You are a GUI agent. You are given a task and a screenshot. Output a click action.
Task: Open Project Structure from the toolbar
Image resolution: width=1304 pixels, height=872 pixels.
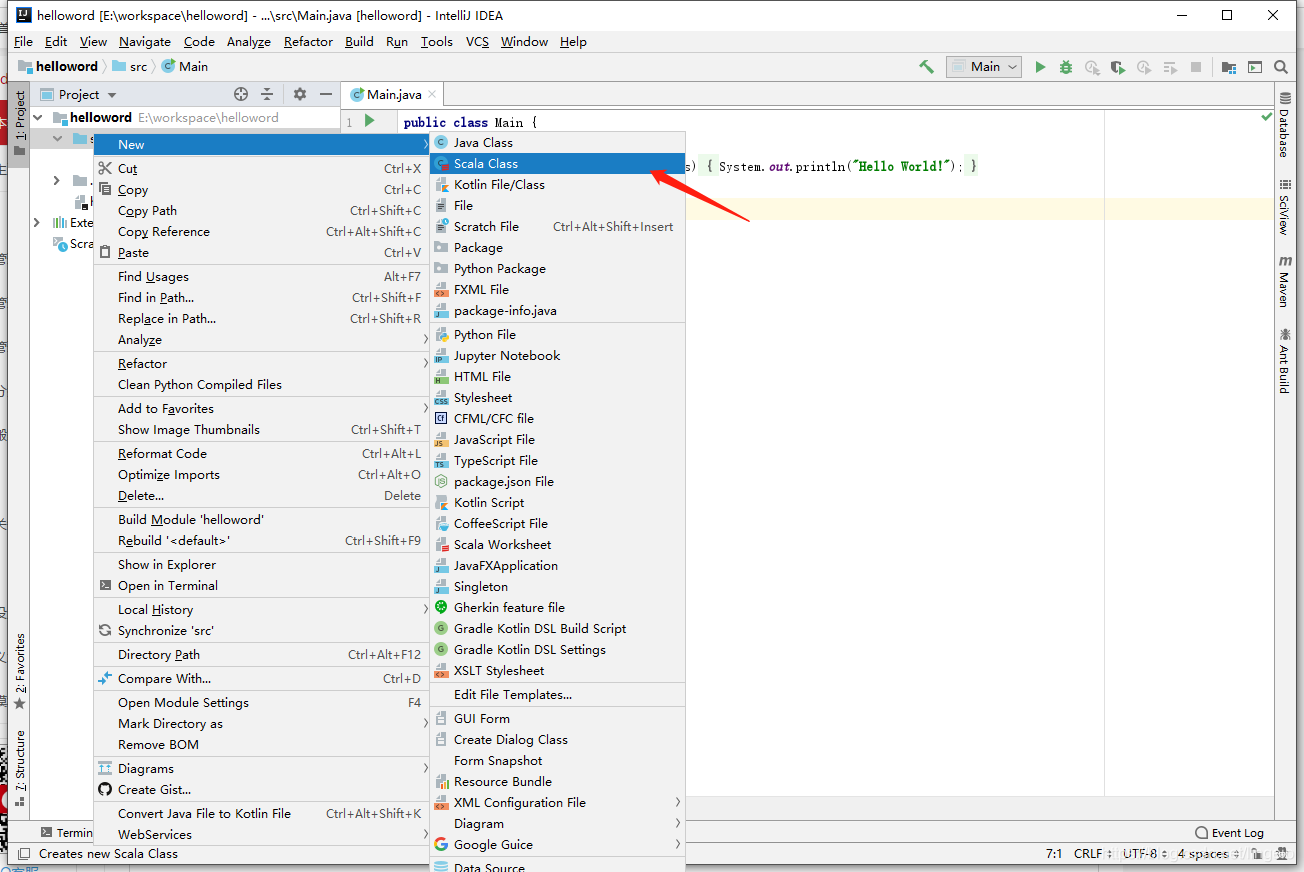[x=1230, y=67]
